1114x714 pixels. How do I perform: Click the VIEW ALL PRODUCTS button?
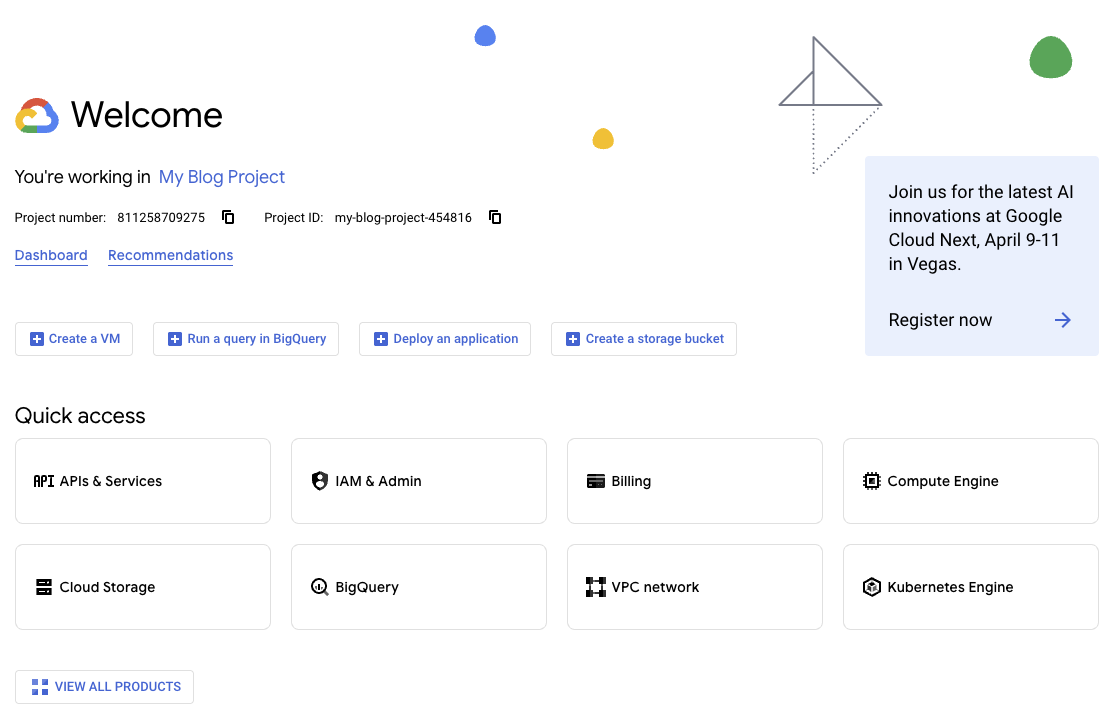pos(104,687)
